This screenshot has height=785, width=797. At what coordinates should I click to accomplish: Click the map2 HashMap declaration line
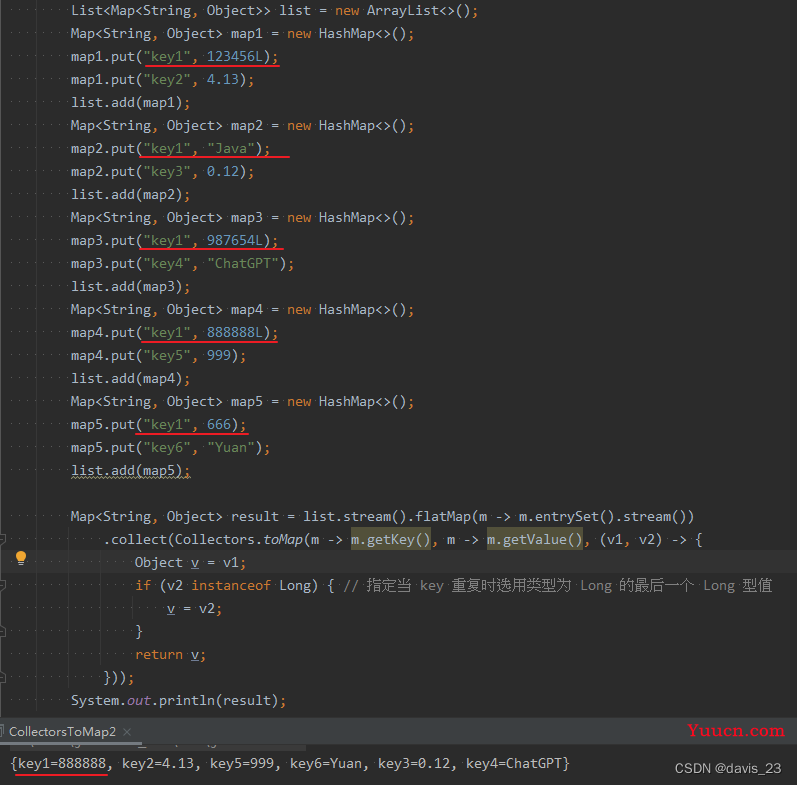coord(242,126)
